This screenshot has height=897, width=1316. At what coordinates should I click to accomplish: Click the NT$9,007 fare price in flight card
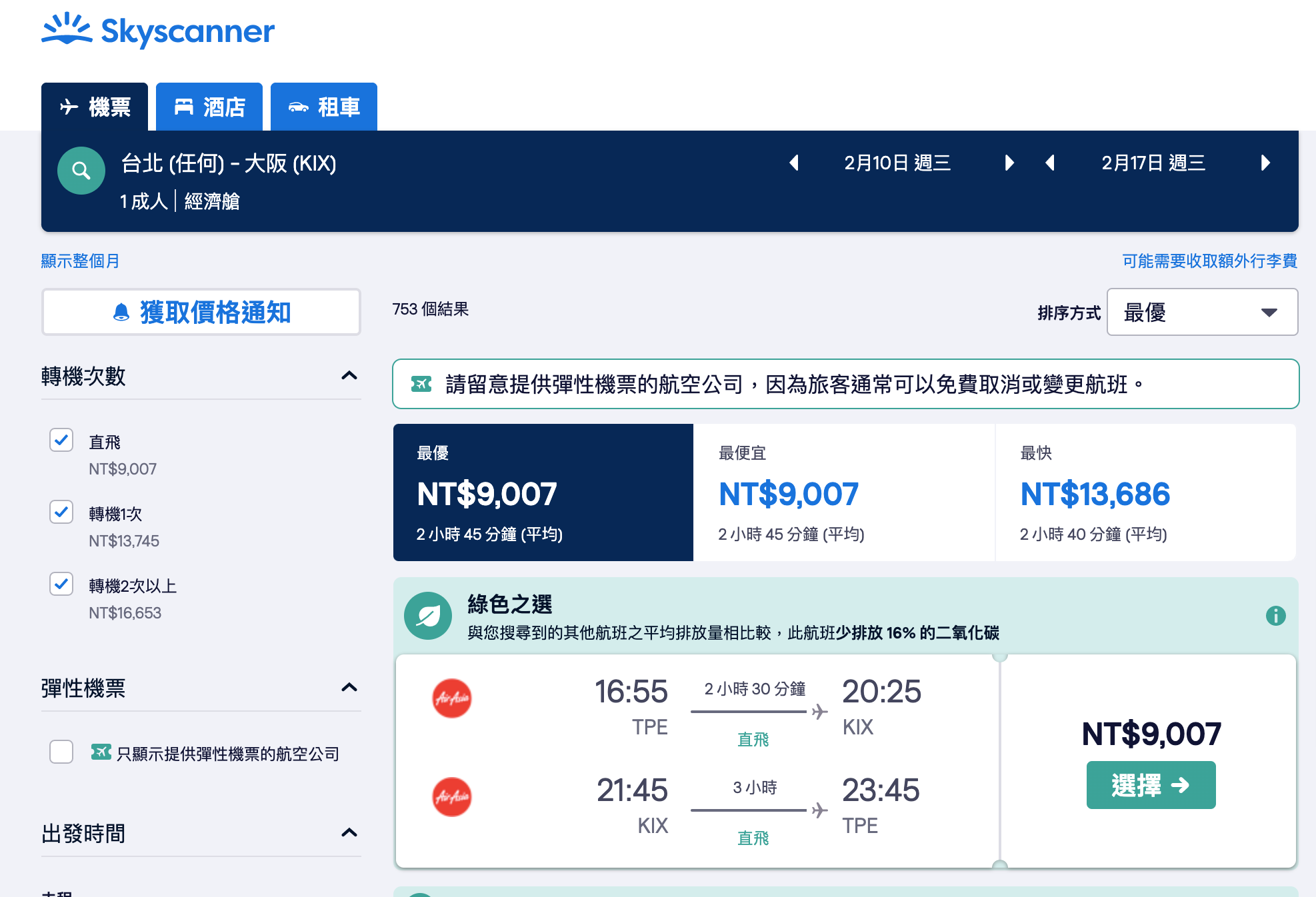(x=1151, y=734)
